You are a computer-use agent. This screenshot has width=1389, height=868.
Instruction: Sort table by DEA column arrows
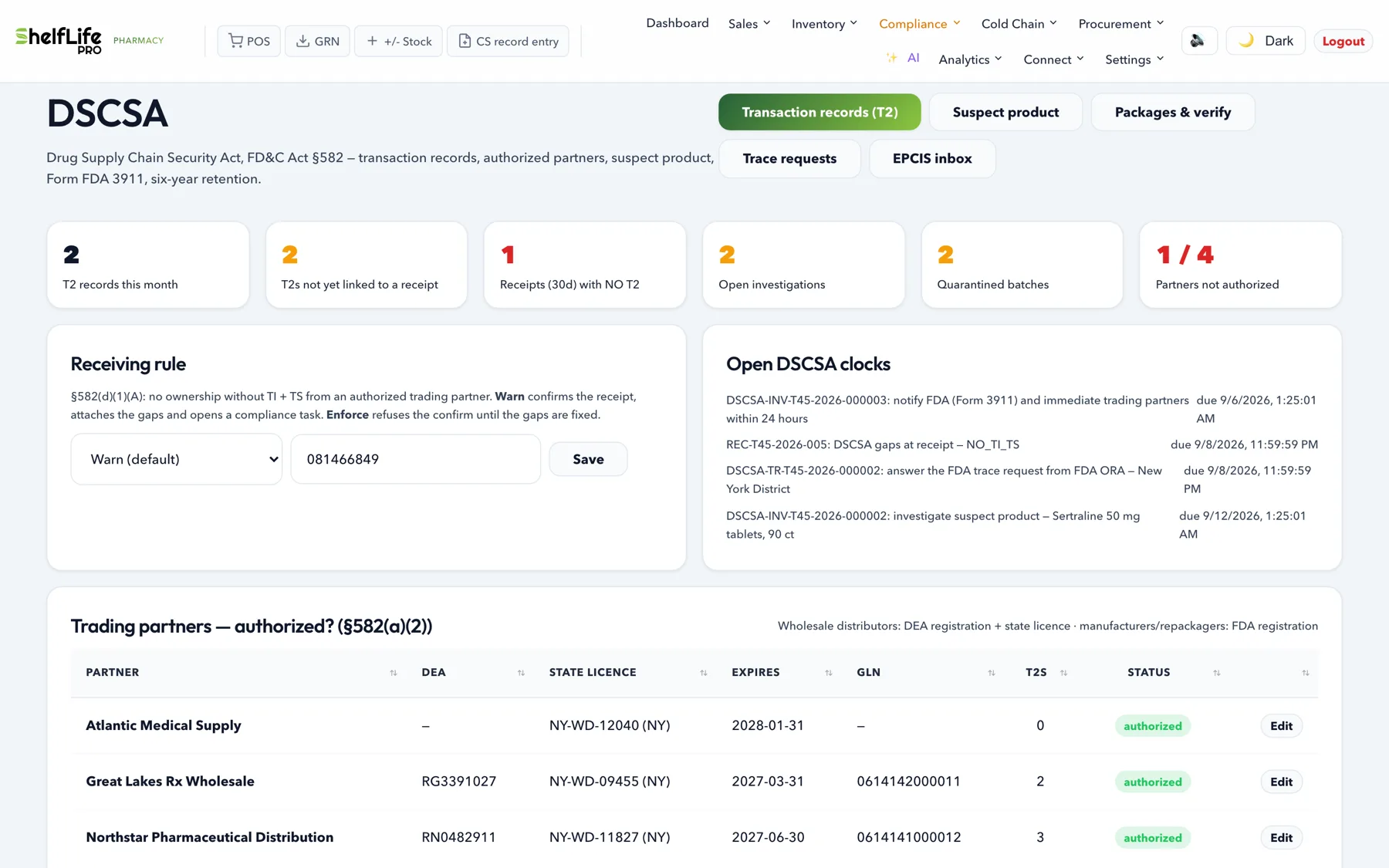click(521, 673)
